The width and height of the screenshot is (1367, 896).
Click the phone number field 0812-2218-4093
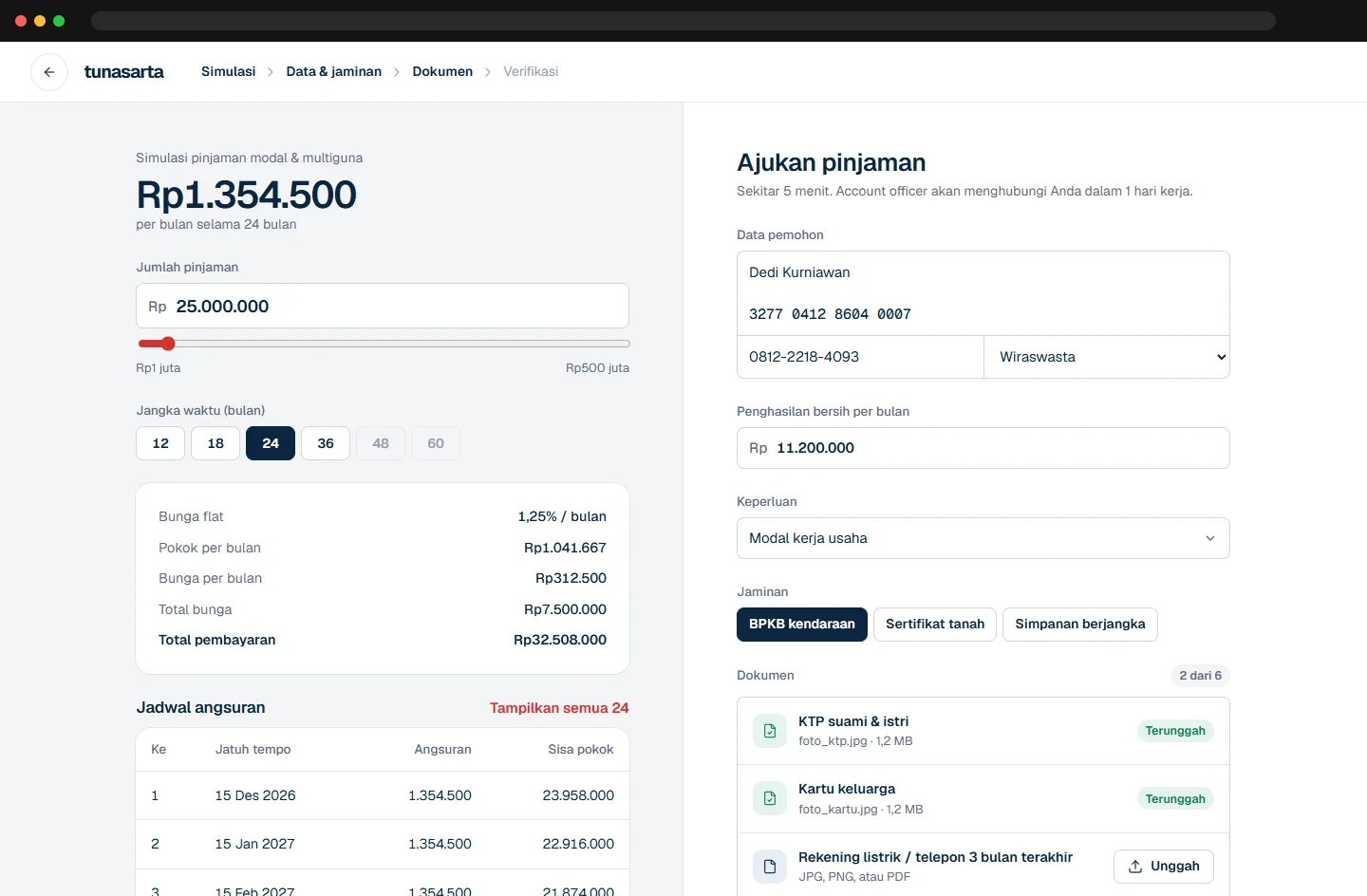[x=860, y=357]
